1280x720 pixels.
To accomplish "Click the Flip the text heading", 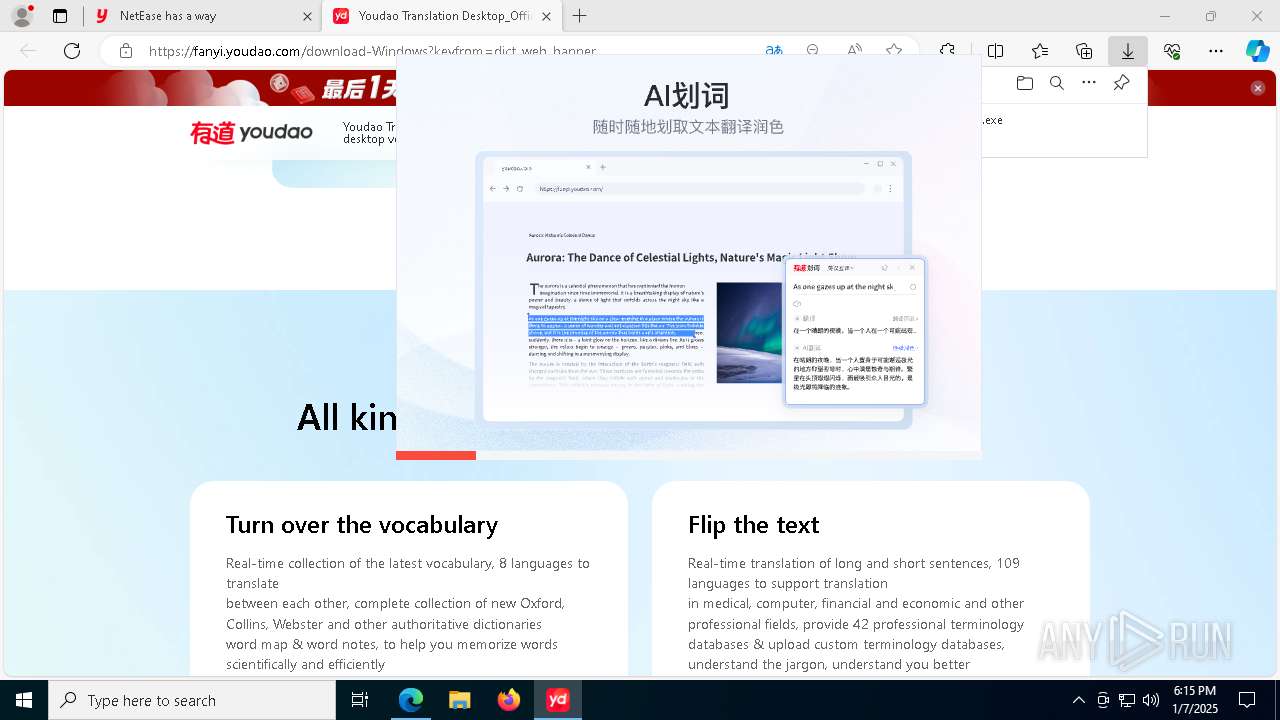I will coord(754,525).
